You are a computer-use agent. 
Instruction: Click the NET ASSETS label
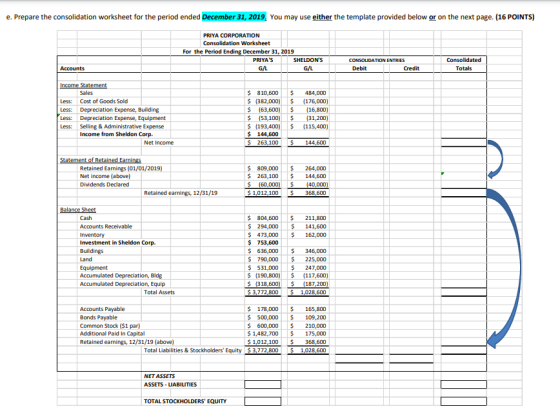159,376
